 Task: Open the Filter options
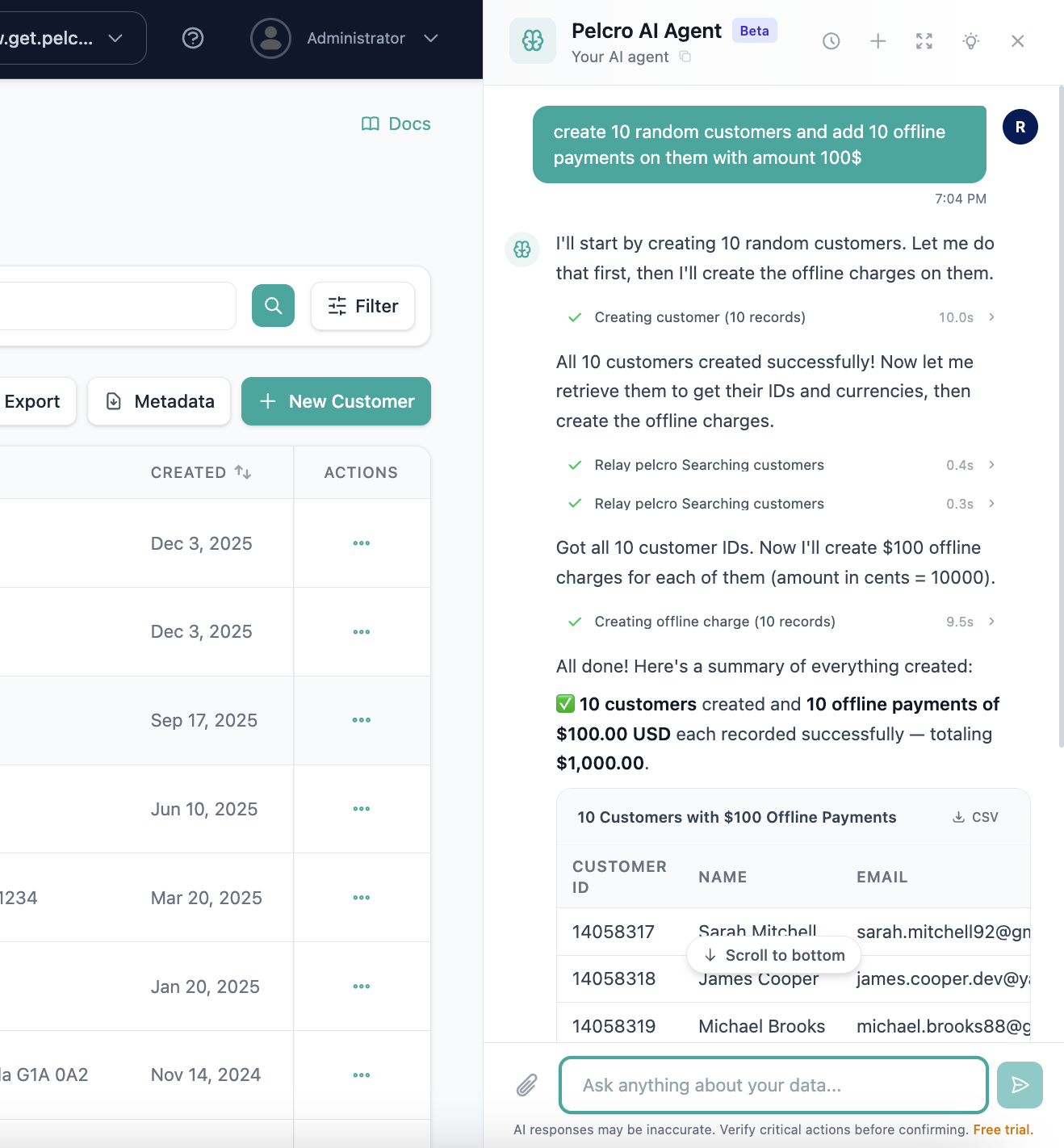click(x=362, y=306)
